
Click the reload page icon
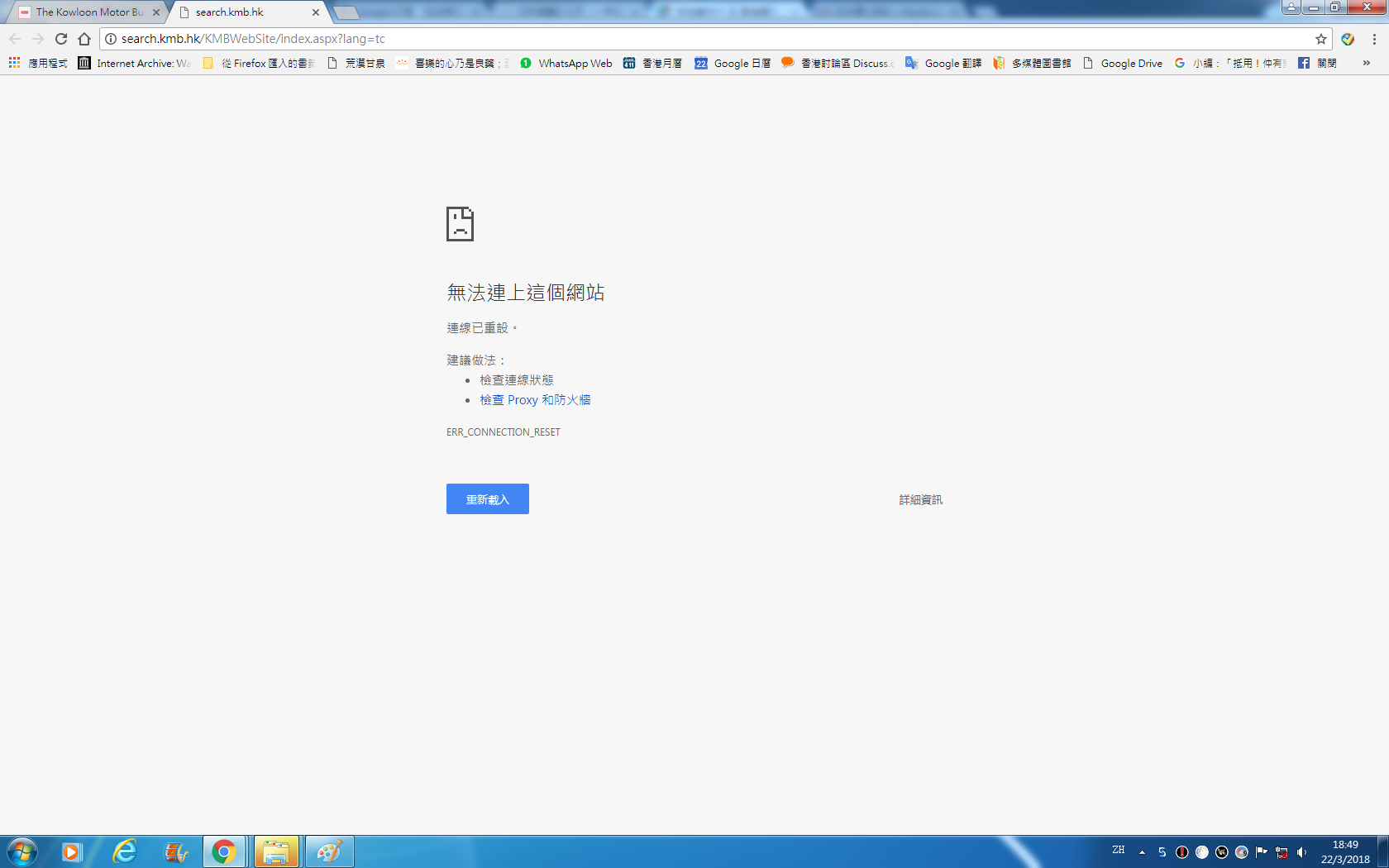coord(61,39)
